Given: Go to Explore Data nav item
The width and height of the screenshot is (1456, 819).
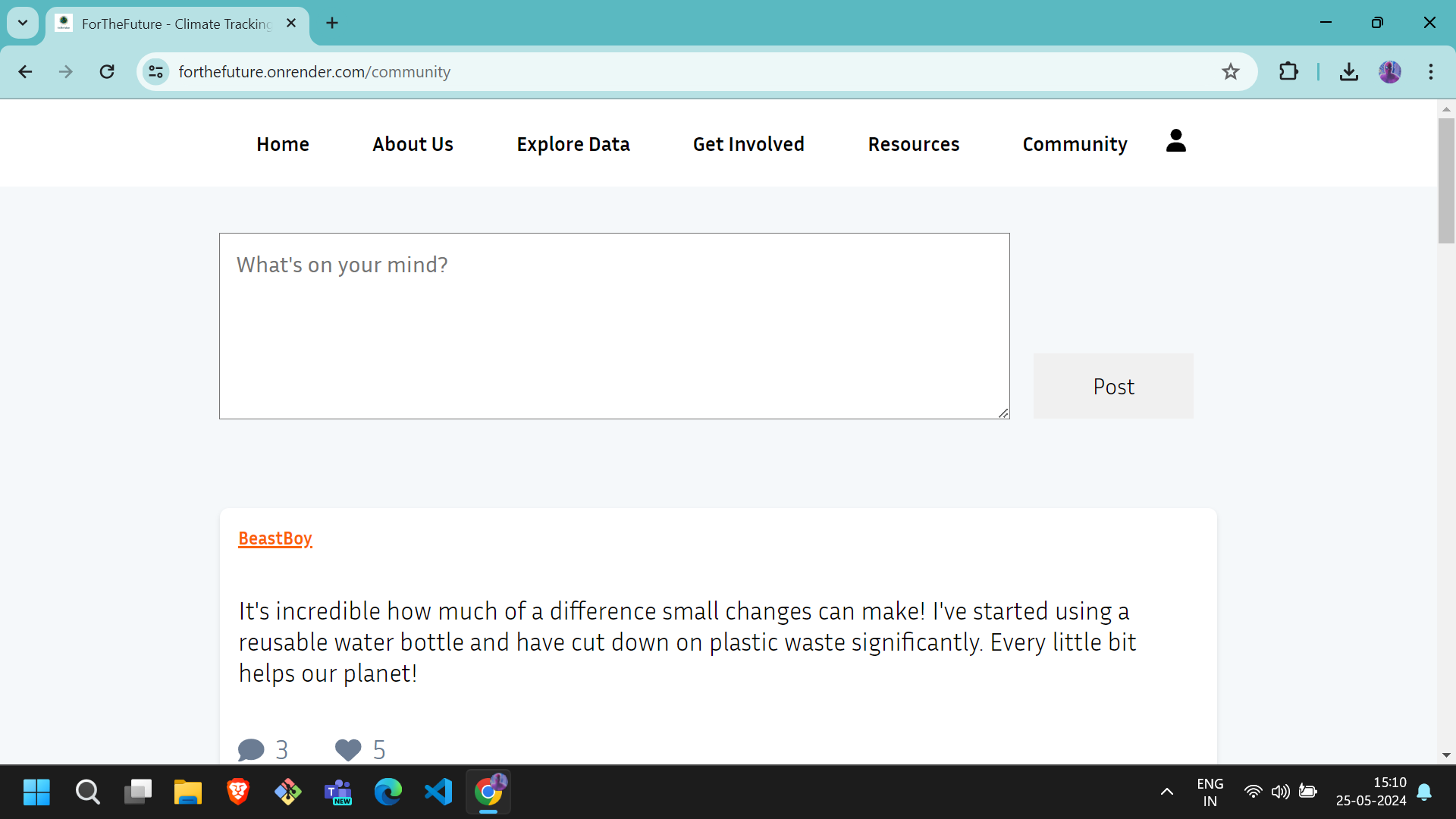Looking at the screenshot, I should (573, 144).
